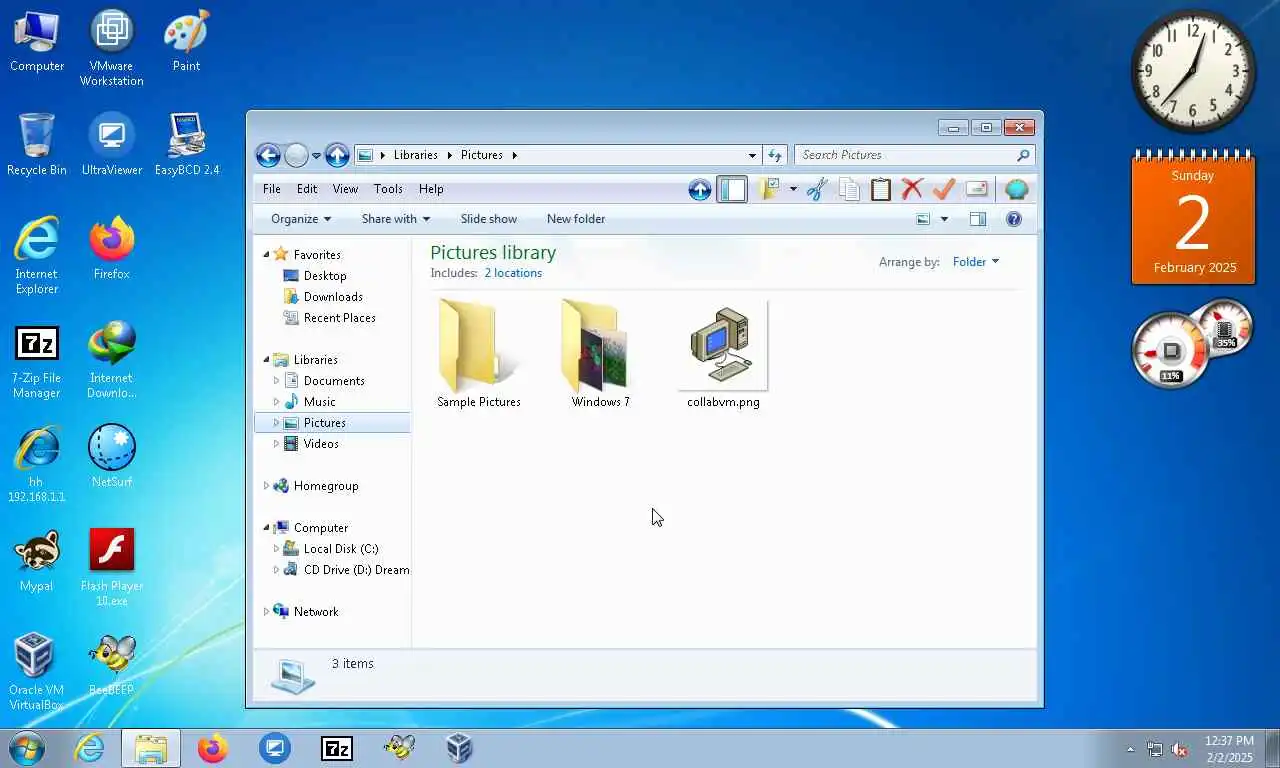Viewport: 1280px width, 768px height.
Task: Expand the Homegroup node
Action: click(266, 486)
